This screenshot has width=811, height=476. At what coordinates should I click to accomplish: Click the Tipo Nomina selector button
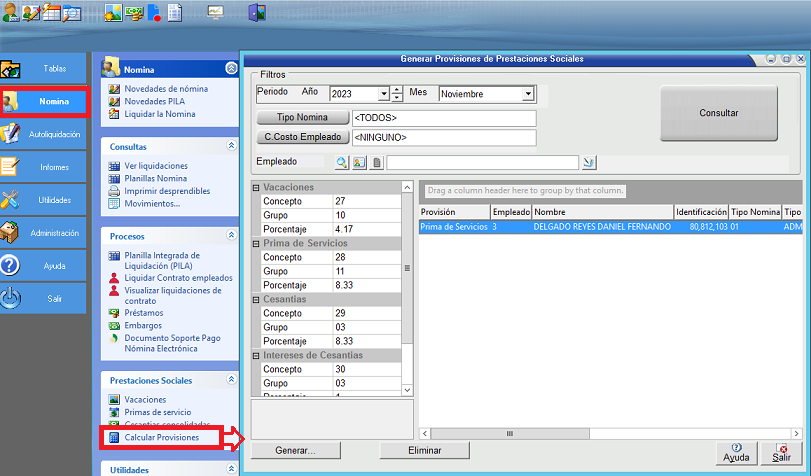pos(302,118)
